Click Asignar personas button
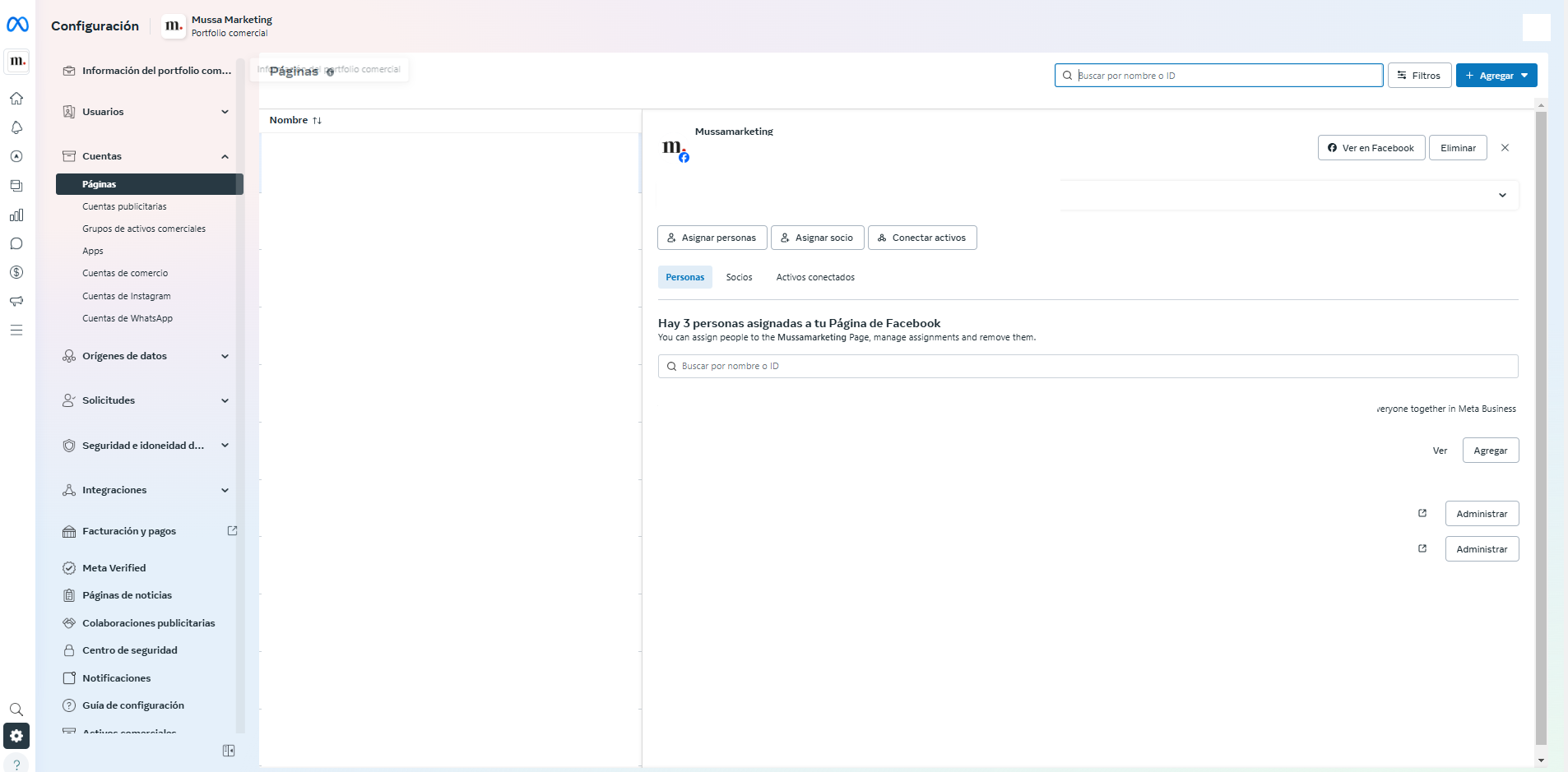 pos(712,238)
